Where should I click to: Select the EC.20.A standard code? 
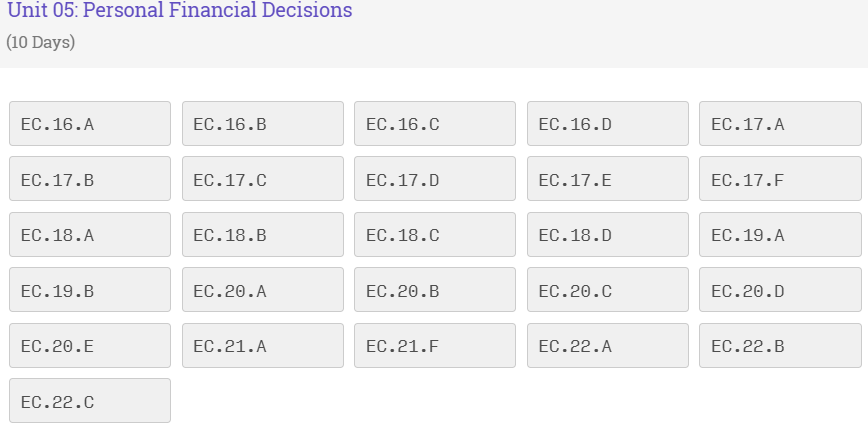[262, 291]
